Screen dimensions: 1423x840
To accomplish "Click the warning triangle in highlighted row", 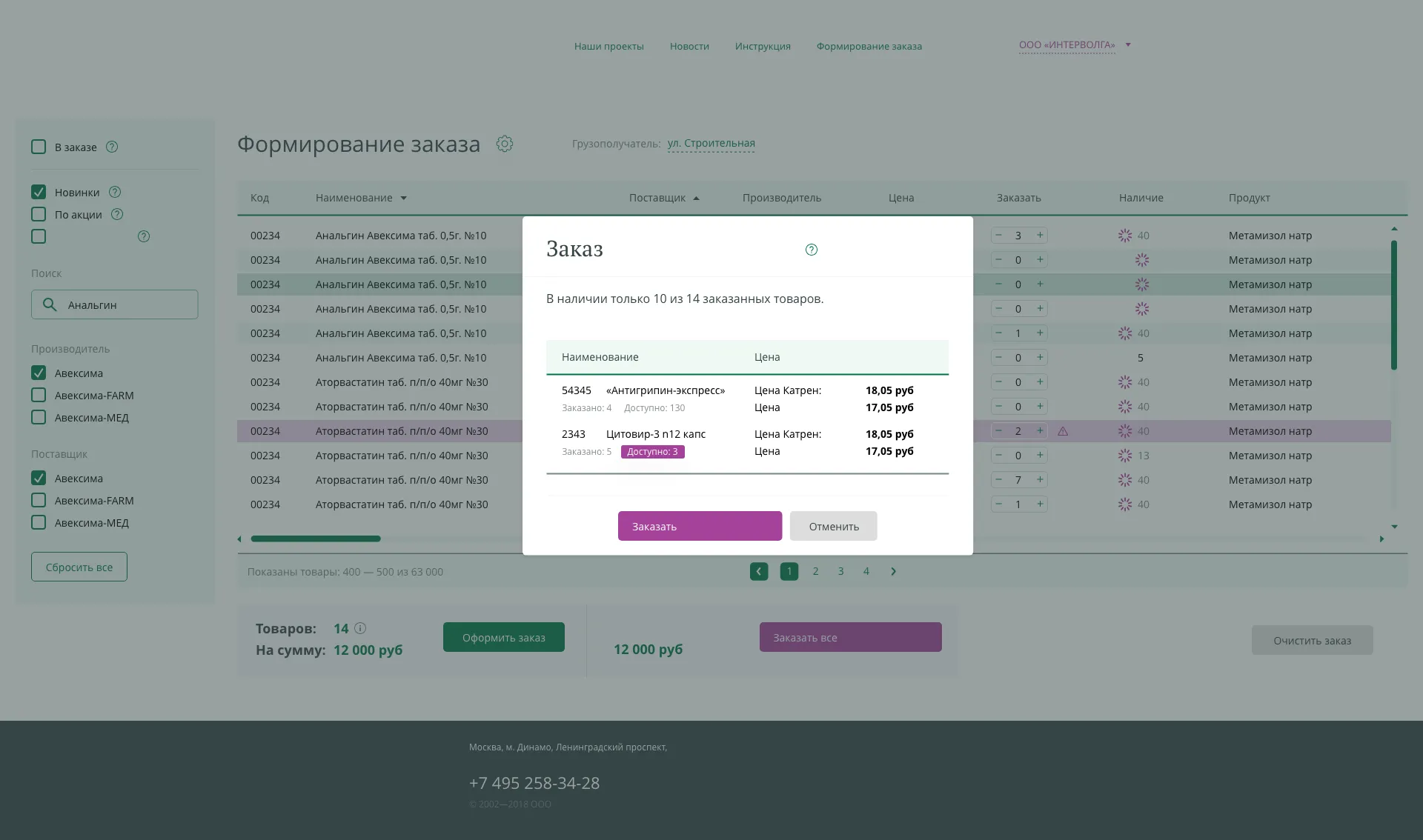I will point(1063,431).
